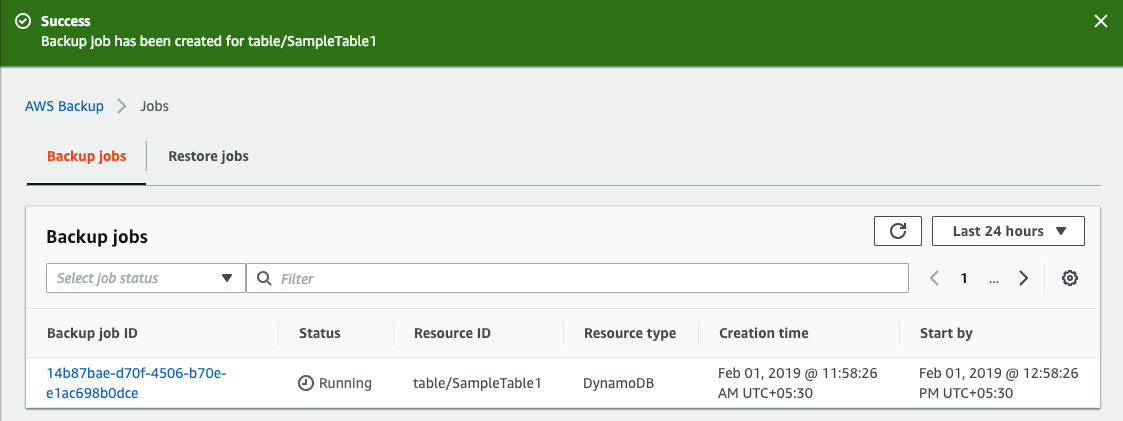The height and width of the screenshot is (421, 1123).
Task: Click the banner message about SampleTable1
Action: [x=208, y=41]
